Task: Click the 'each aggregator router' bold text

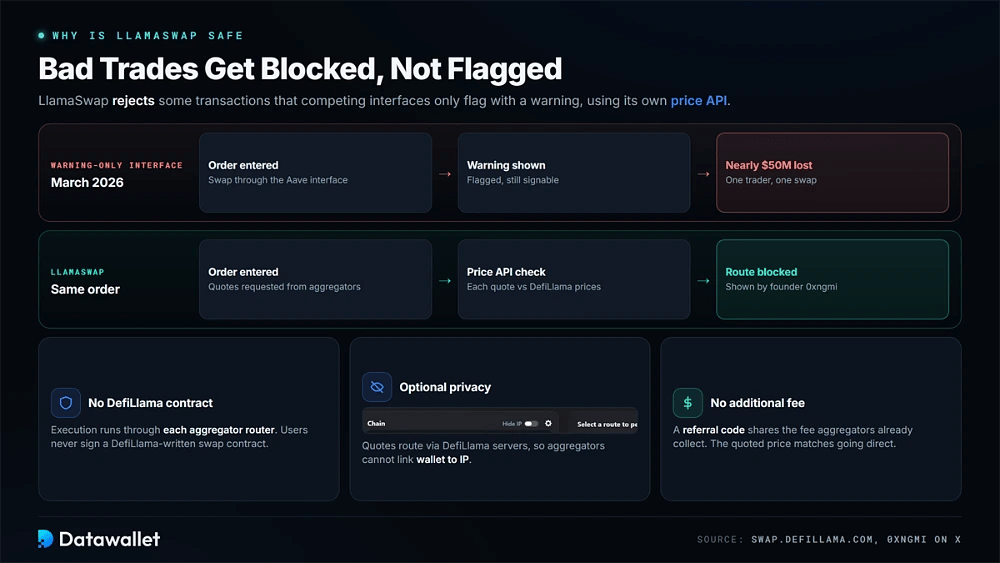Action: point(219,430)
